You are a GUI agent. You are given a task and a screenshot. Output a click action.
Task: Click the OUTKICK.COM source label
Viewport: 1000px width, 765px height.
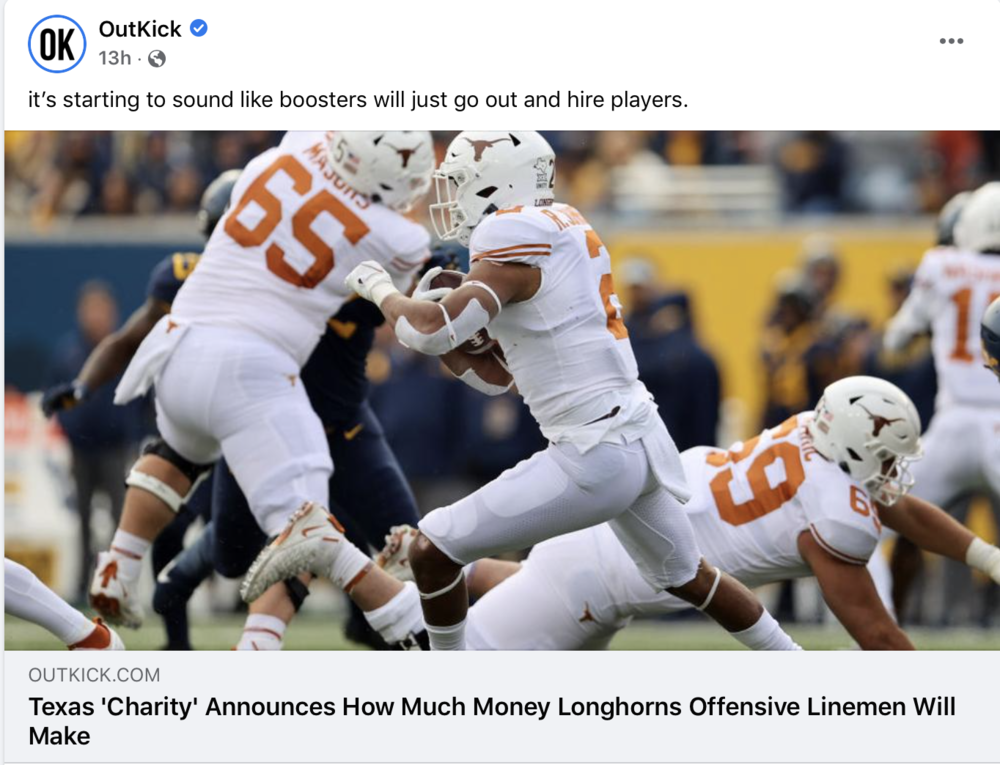tap(94, 674)
